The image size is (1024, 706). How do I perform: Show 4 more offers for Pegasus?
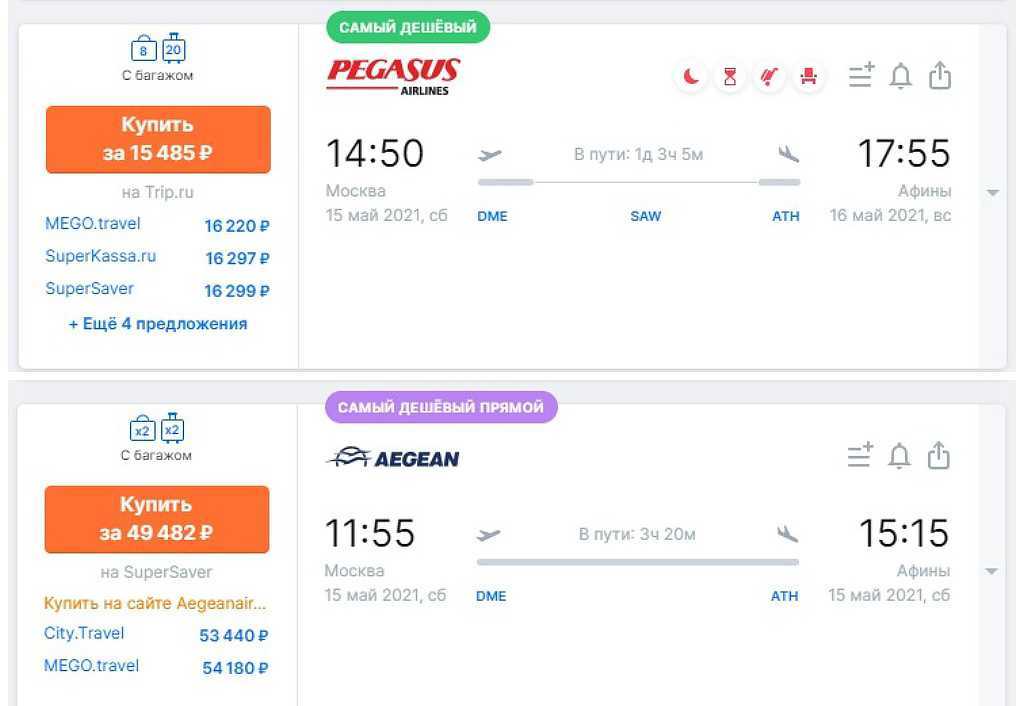158,324
